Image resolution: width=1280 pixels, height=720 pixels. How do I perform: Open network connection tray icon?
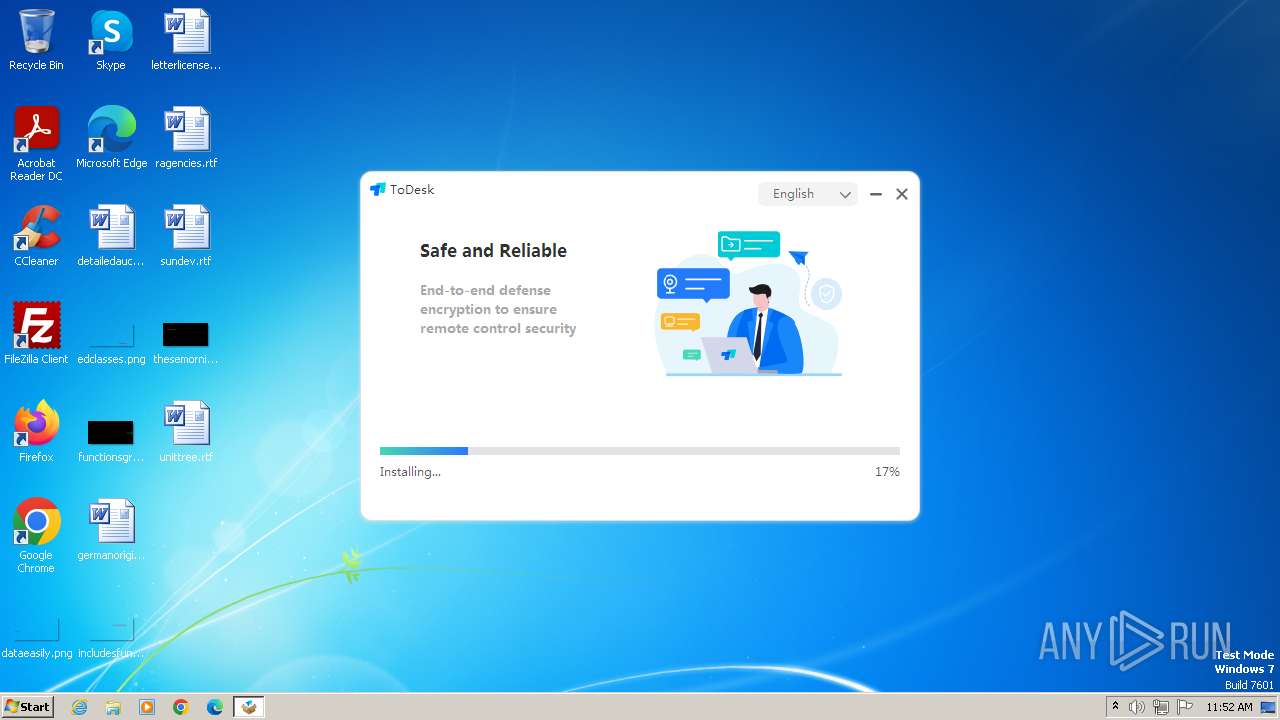coord(1161,707)
